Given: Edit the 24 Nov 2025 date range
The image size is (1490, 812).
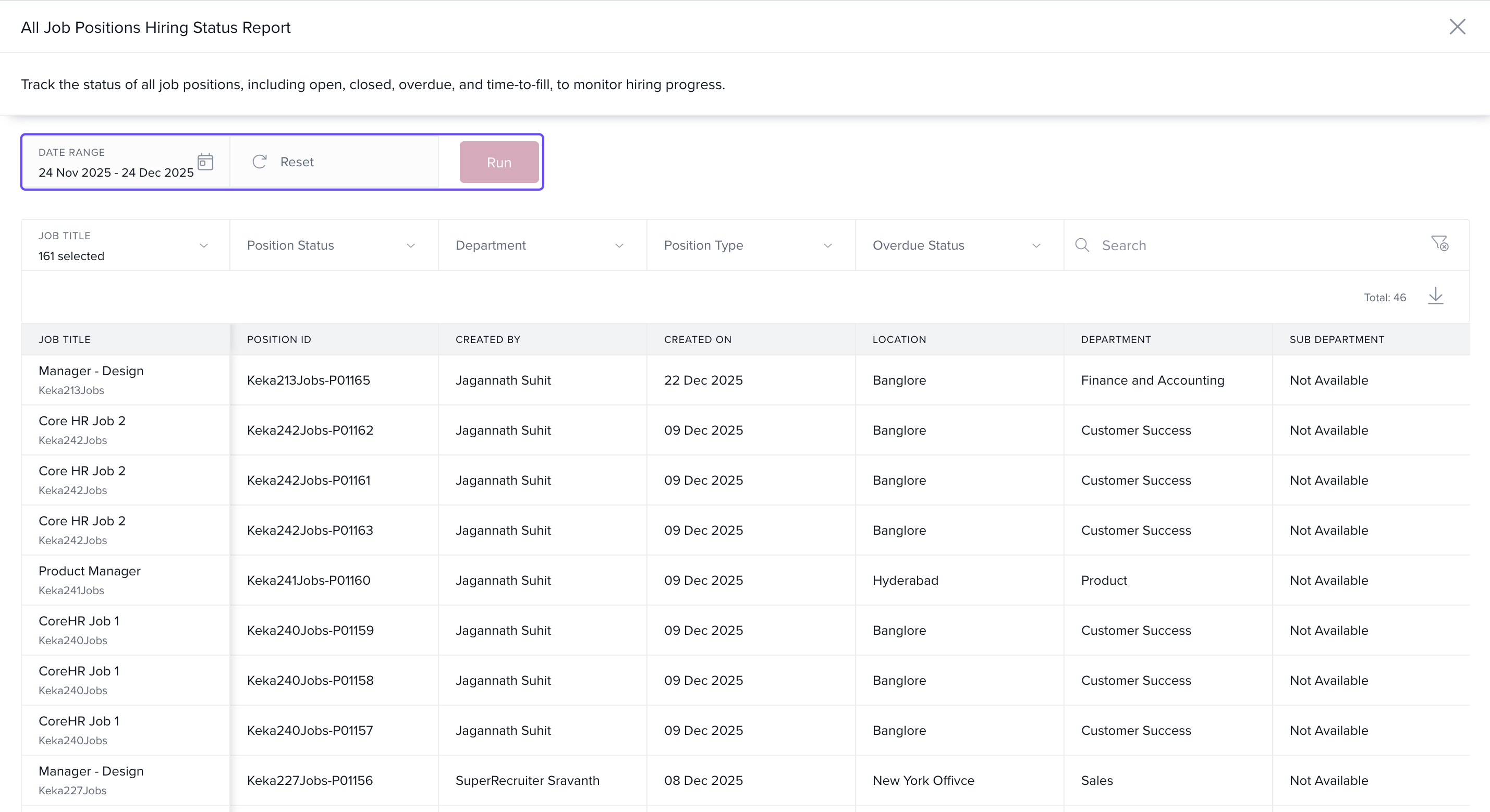Looking at the screenshot, I should 116,173.
